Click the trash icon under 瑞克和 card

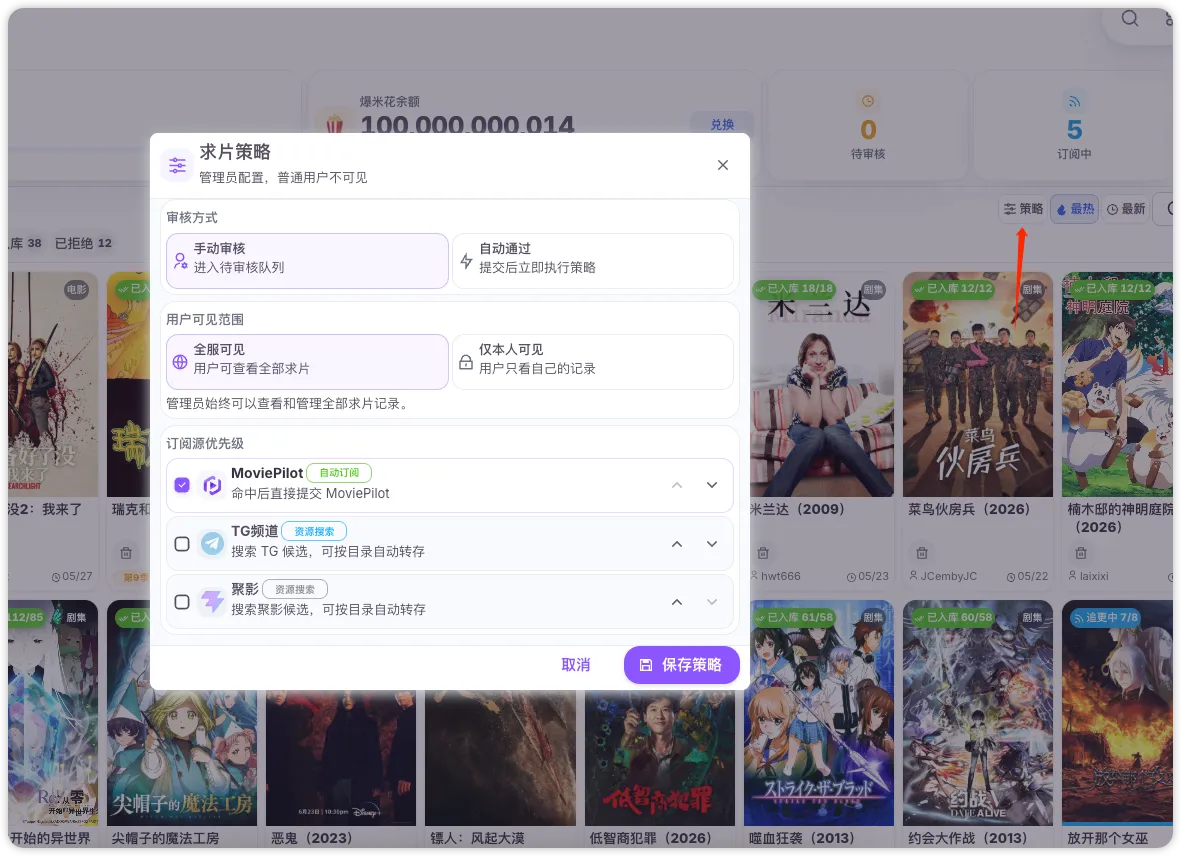click(x=126, y=553)
